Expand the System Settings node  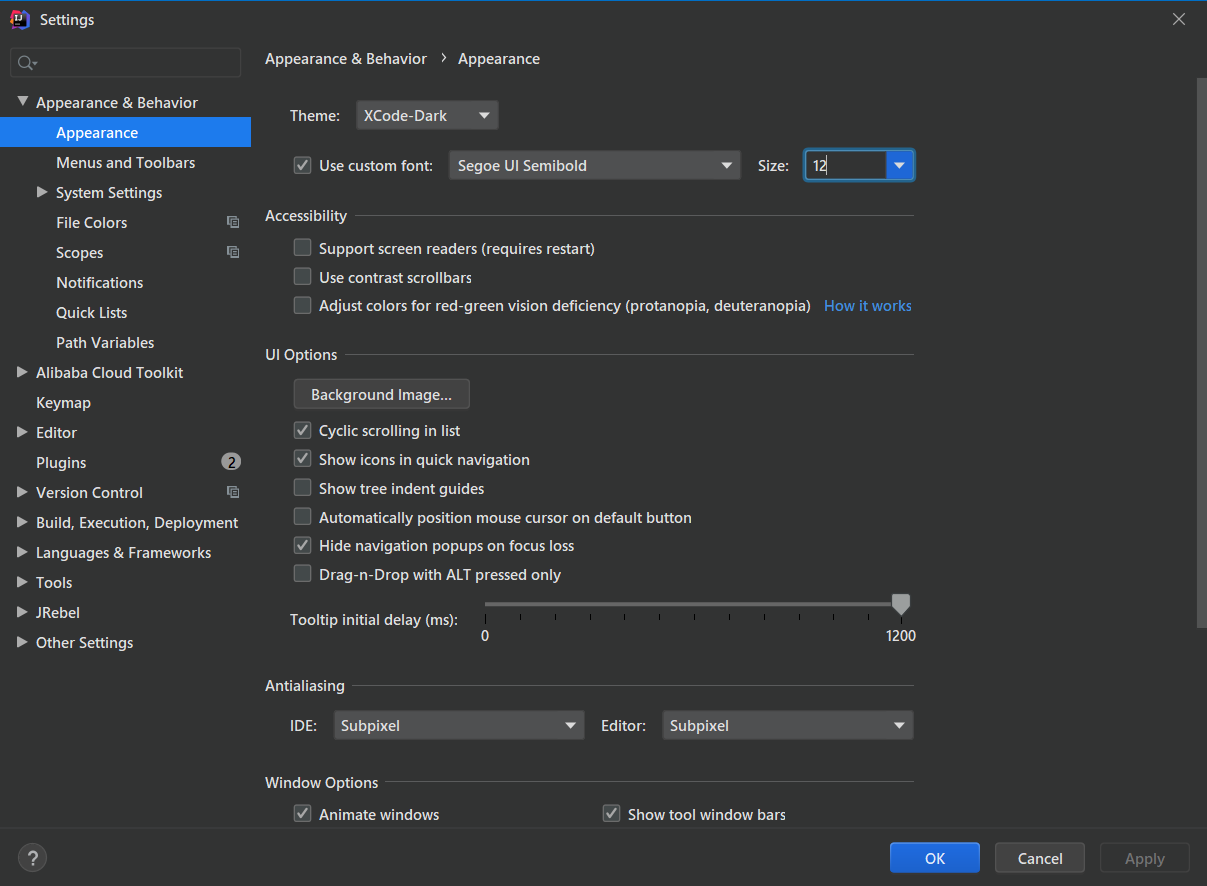click(x=42, y=192)
